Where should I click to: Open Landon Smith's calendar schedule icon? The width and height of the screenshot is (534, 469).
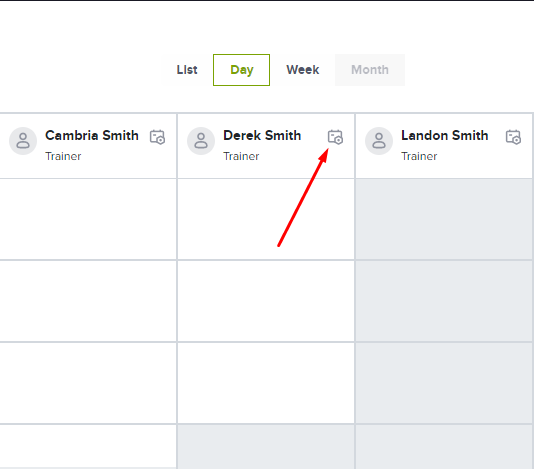pyautogui.click(x=513, y=137)
